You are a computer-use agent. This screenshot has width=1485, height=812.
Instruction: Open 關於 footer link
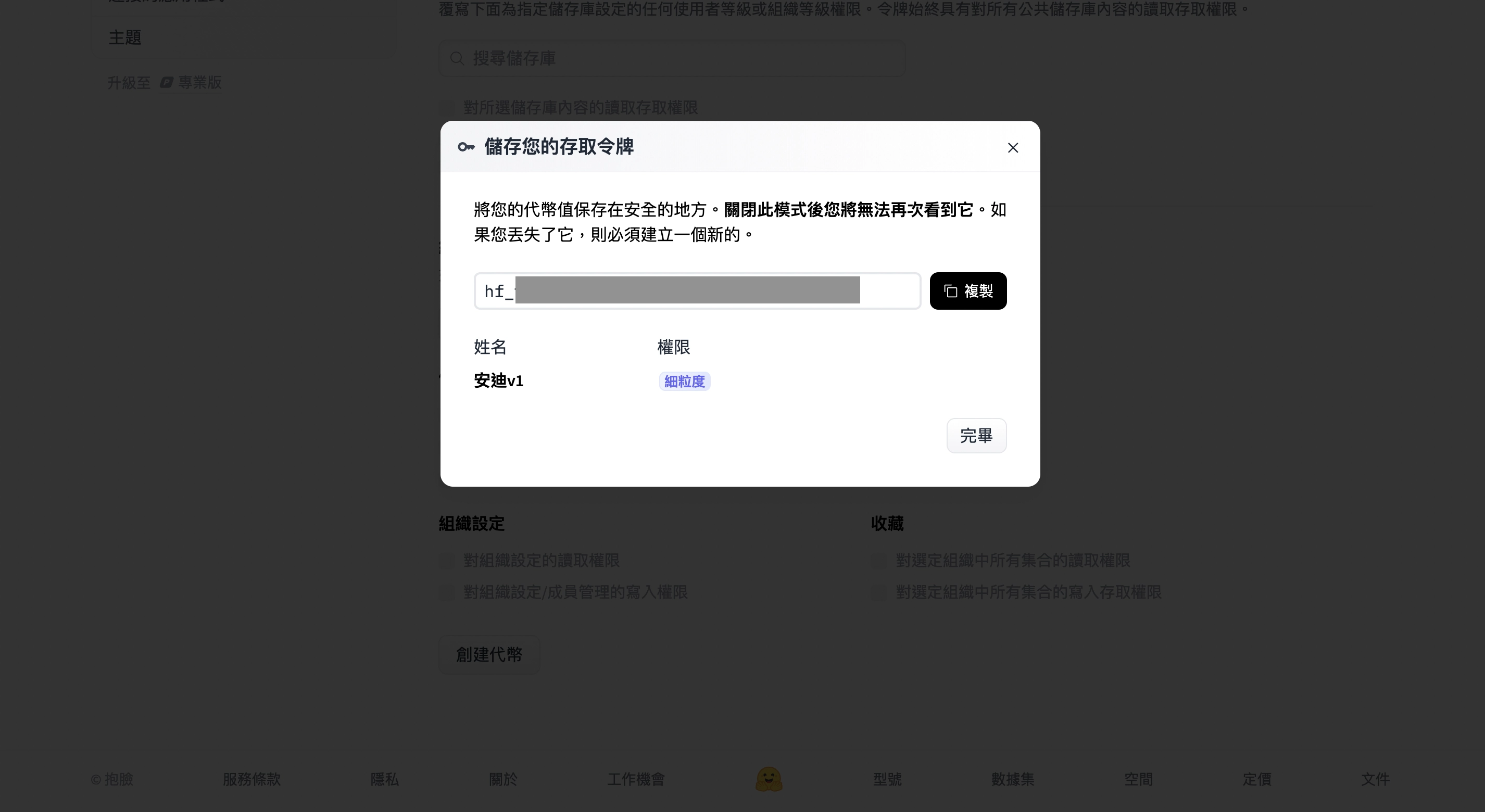click(504, 779)
